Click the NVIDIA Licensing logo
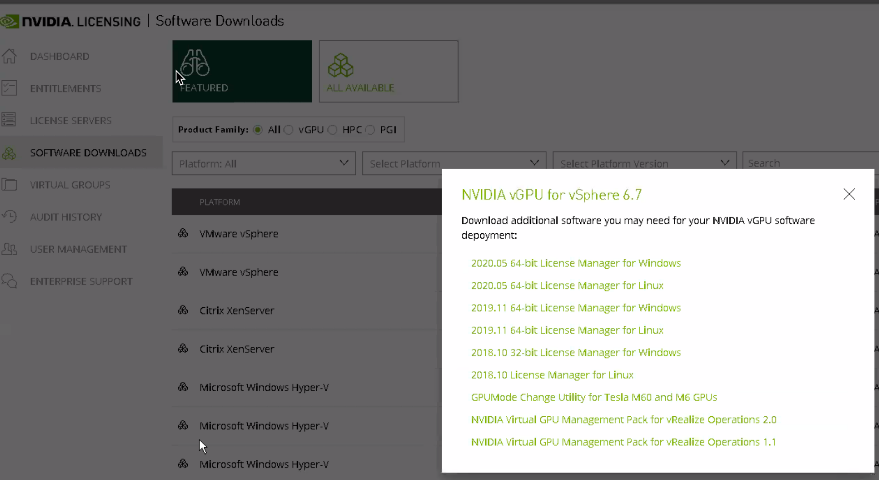This screenshot has height=480, width=879. tap(71, 21)
